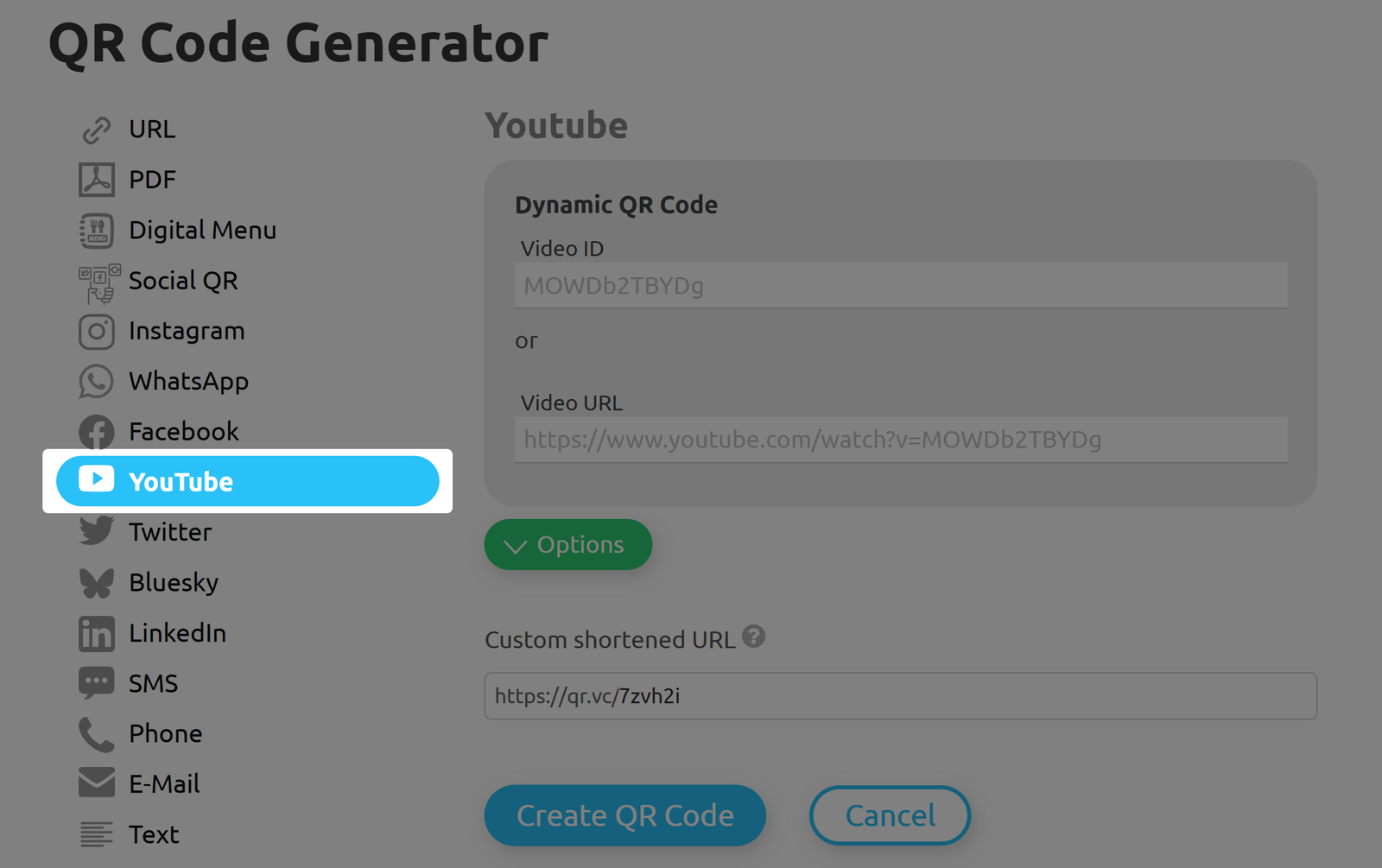Select the Instagram icon in sidebar
The height and width of the screenshot is (868, 1382).
click(x=97, y=331)
